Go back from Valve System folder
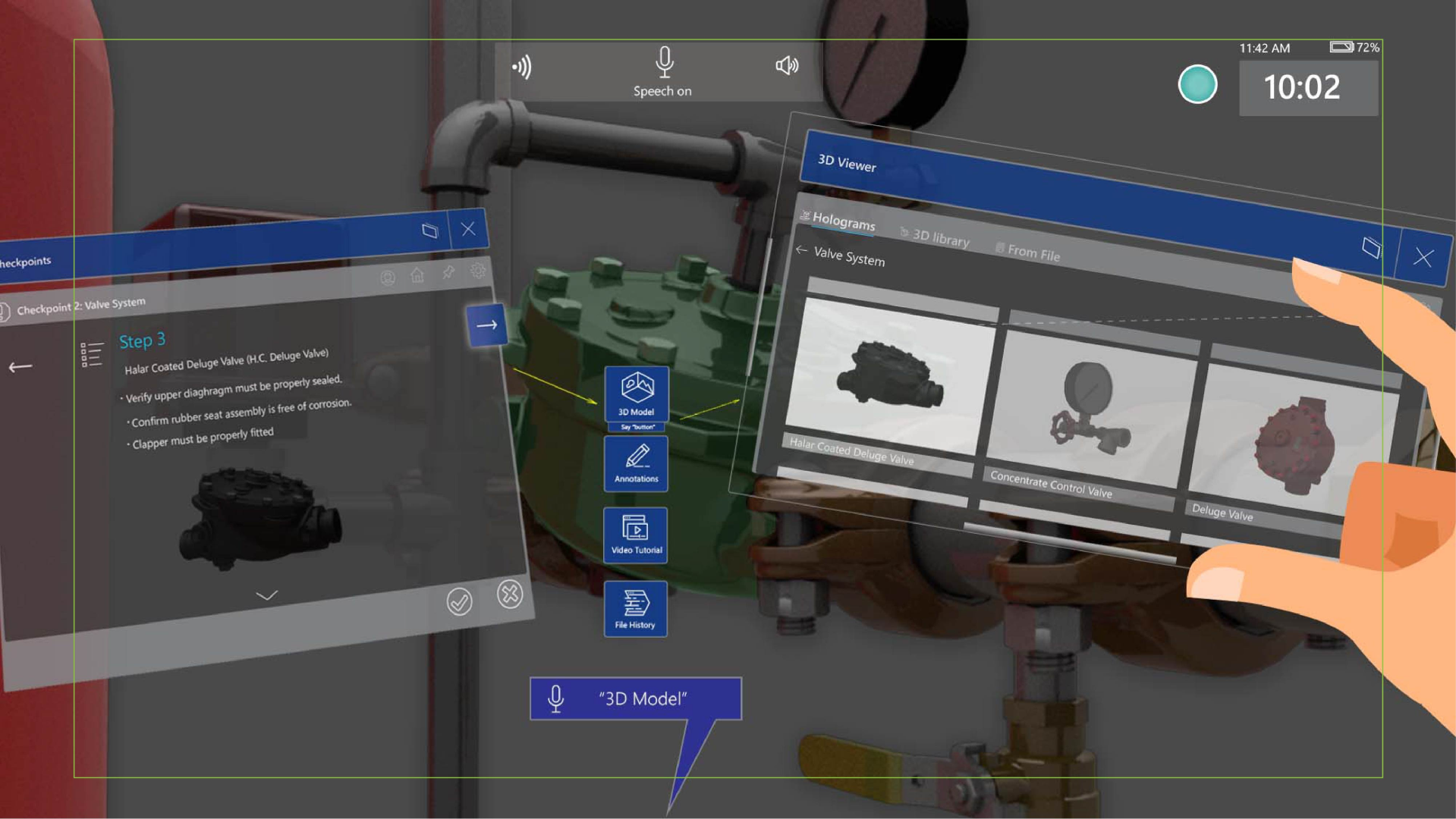Viewport: 1456px width, 819px height. pos(802,249)
